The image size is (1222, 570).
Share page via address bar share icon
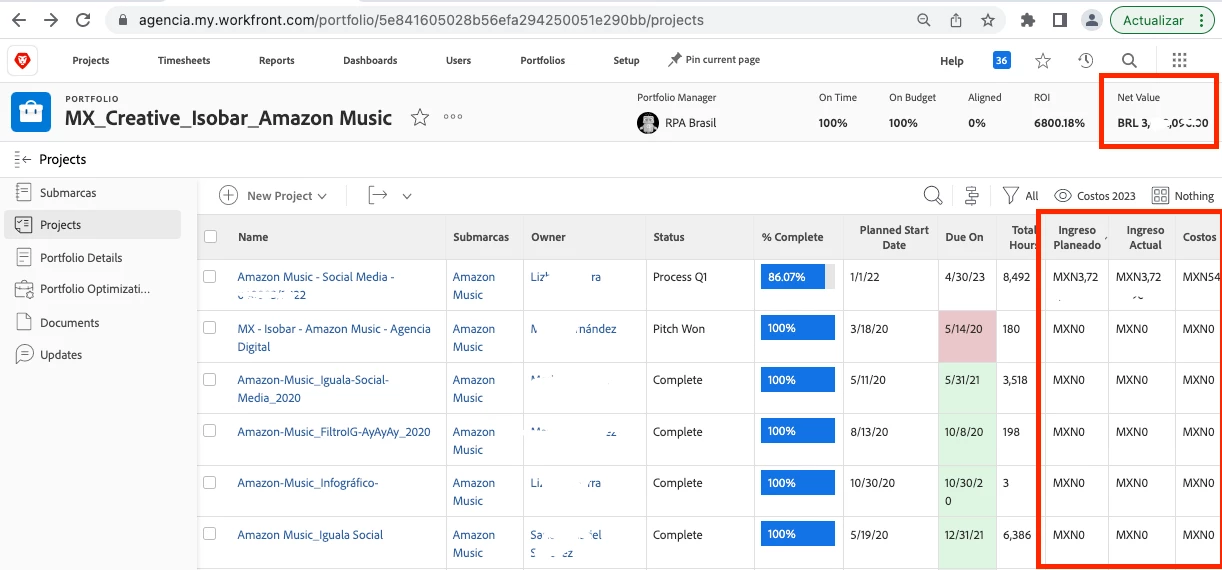956,20
